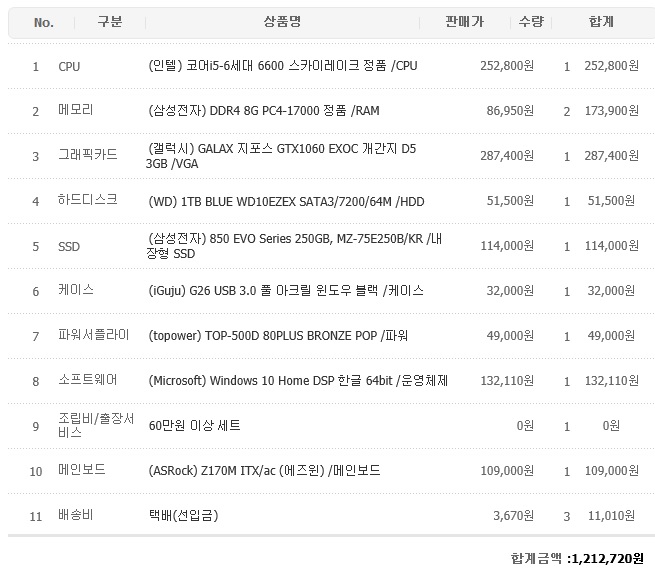655x586 pixels.
Task: Click the grand total '1,212,720원'
Action: pyautogui.click(x=607, y=558)
